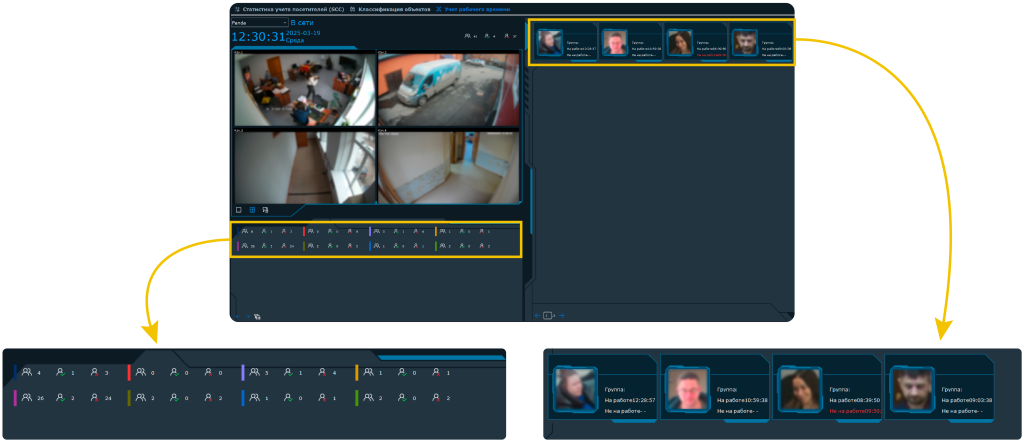Click the third layout icon under the video grid
Image resolution: width=1024 pixels, height=445 pixels.
click(264, 210)
